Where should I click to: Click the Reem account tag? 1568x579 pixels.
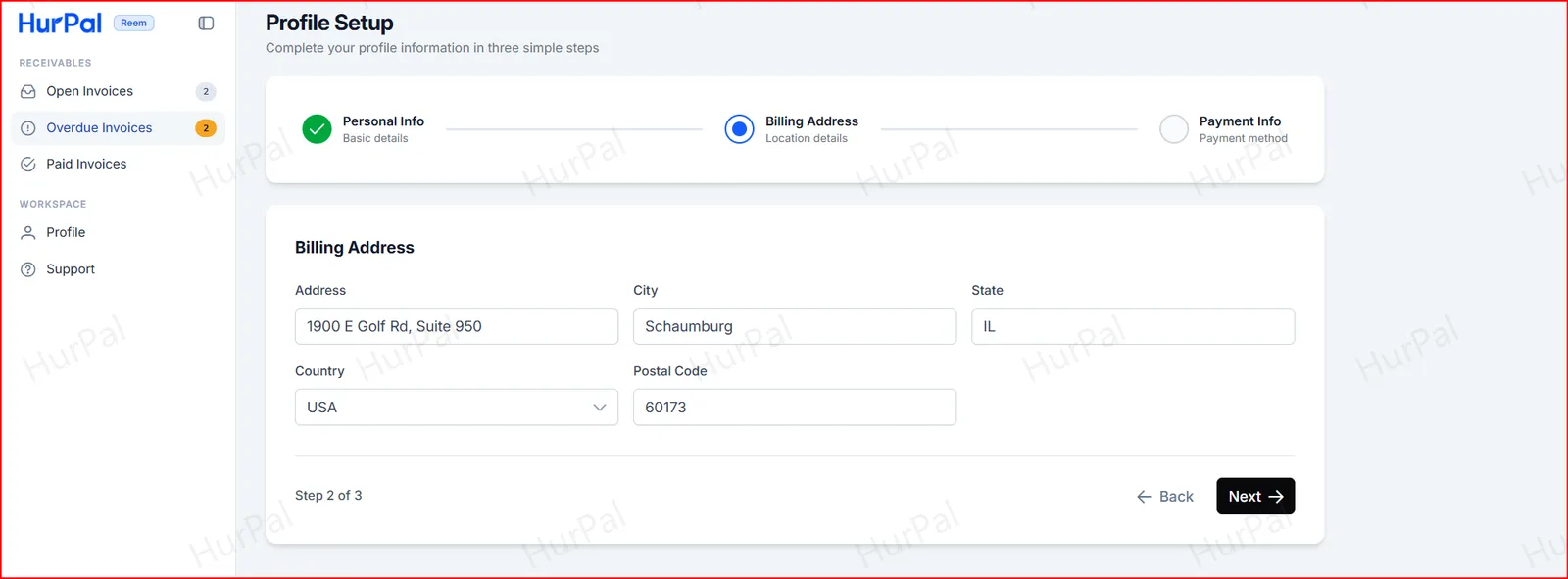134,23
